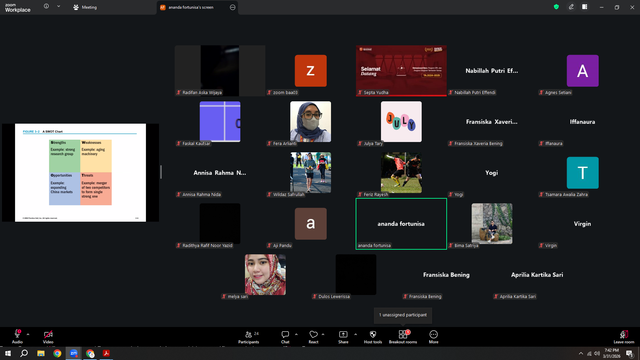Select Bima Satriya's photo tile
The height and width of the screenshot is (360, 640).
tap(492, 224)
